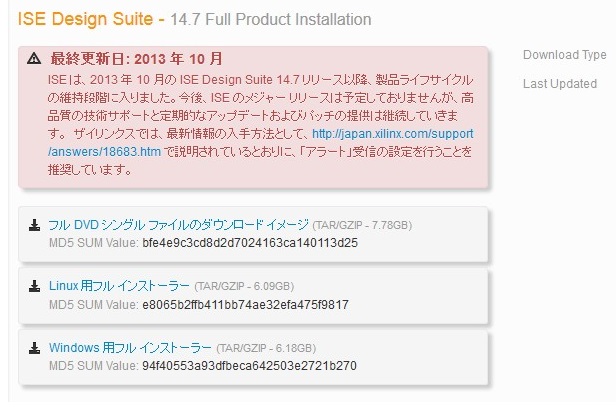Open the フル DVD シングル ファイル download link

coord(178,225)
